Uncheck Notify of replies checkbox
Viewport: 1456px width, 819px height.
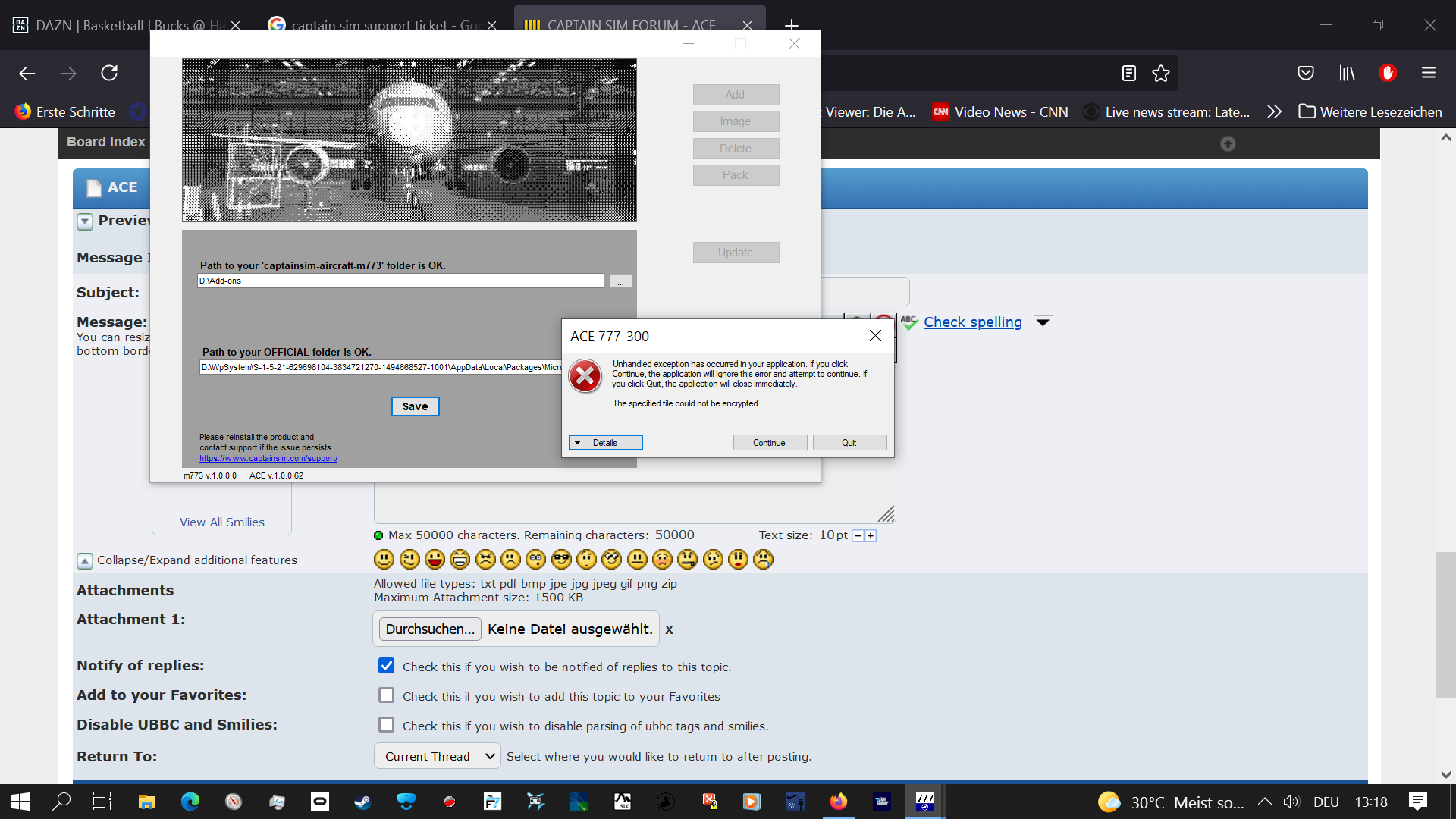(387, 666)
